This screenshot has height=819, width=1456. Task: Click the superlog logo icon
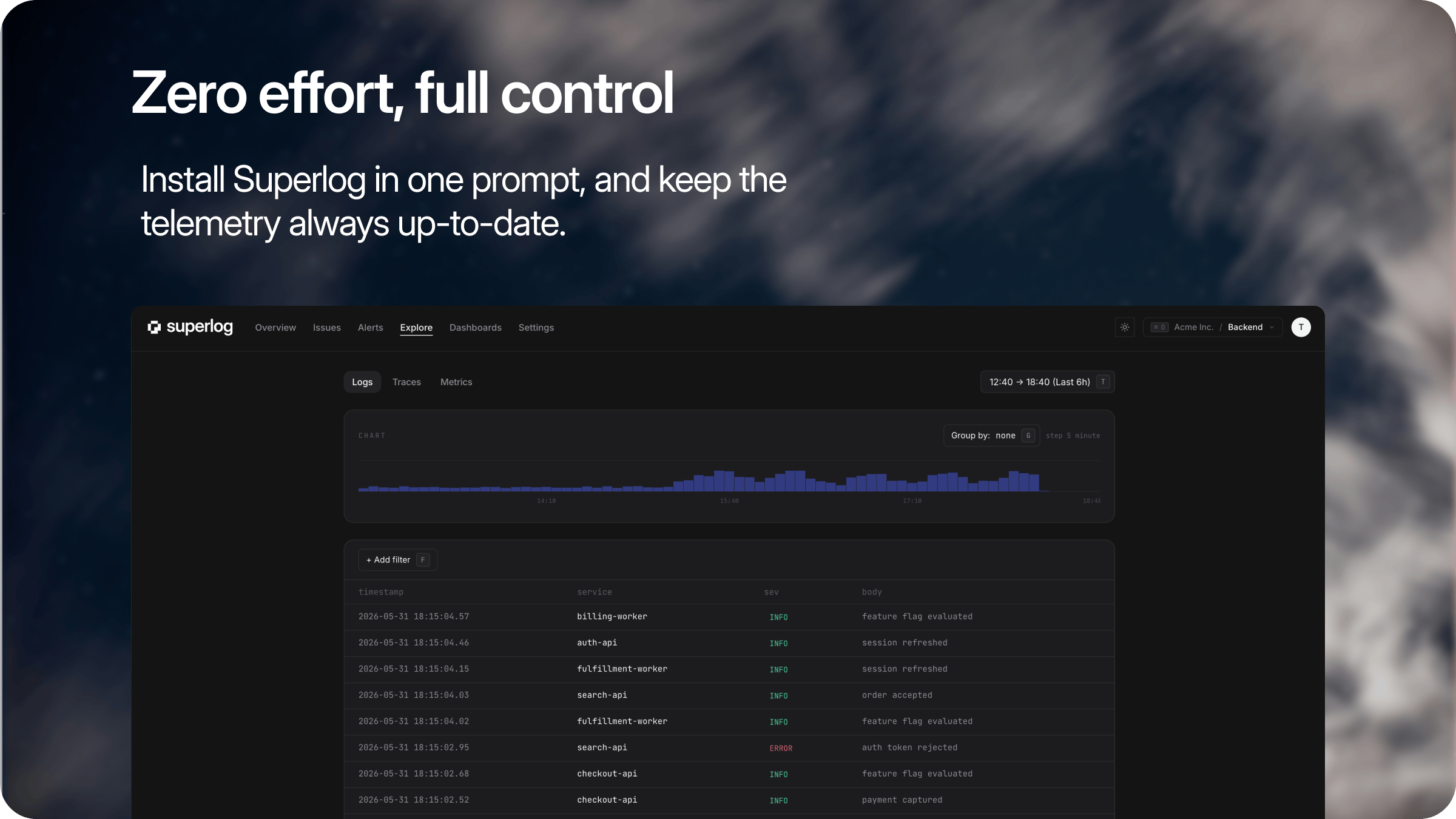tap(154, 328)
